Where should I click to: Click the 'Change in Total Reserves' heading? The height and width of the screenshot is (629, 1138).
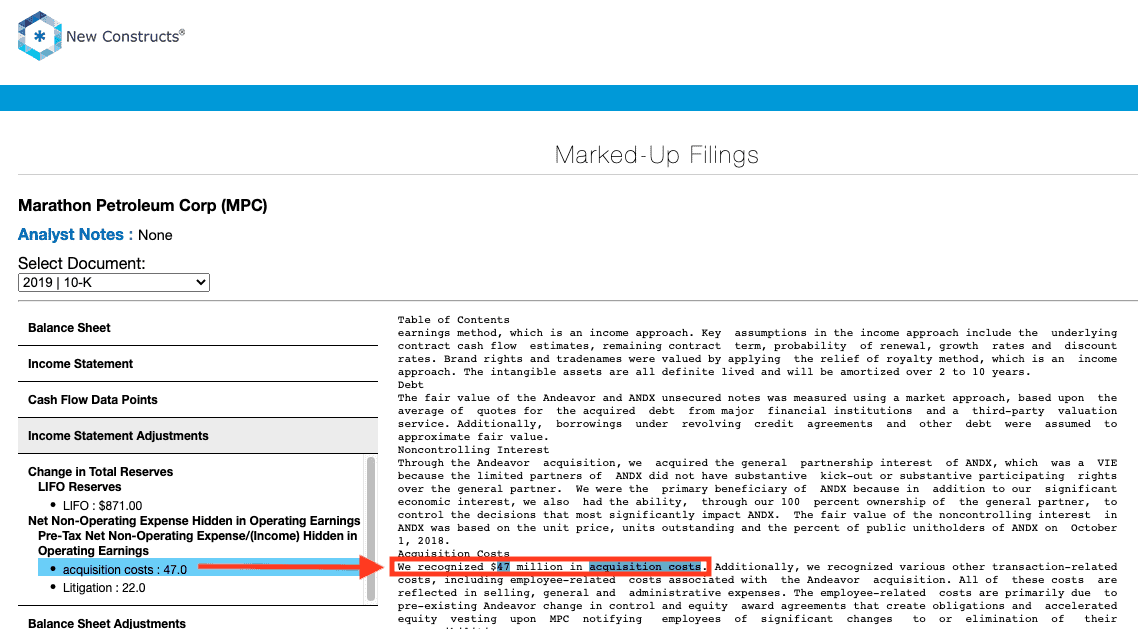(x=101, y=472)
